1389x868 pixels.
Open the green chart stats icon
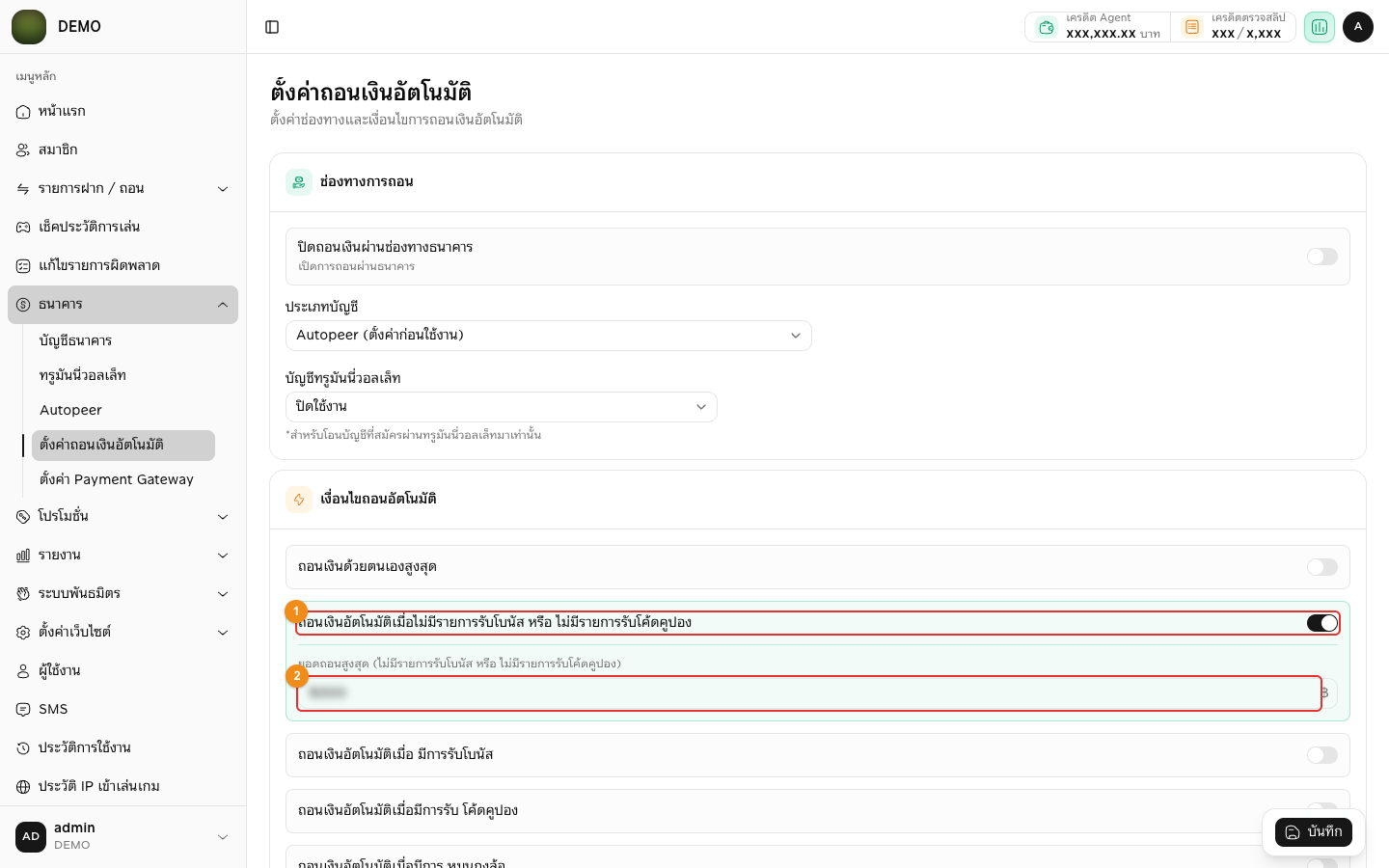click(x=1320, y=27)
